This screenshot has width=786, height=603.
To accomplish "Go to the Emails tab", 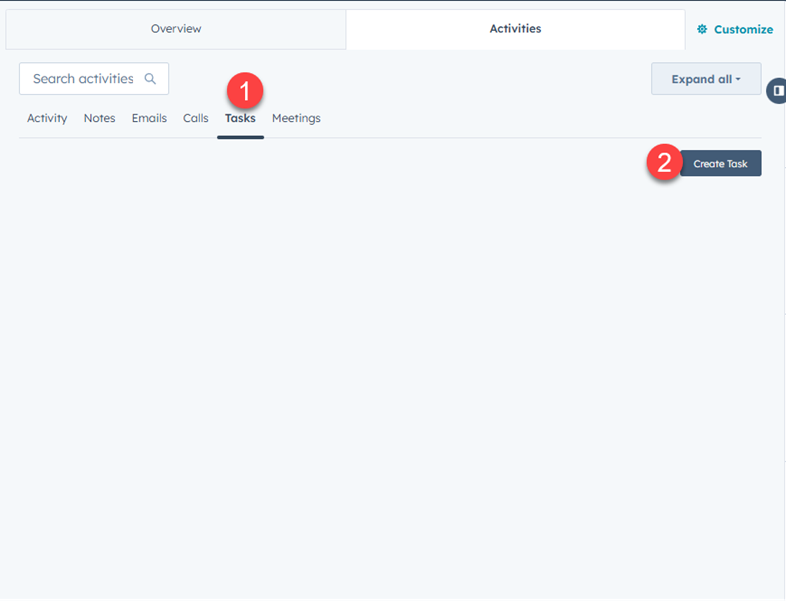I will coord(149,118).
